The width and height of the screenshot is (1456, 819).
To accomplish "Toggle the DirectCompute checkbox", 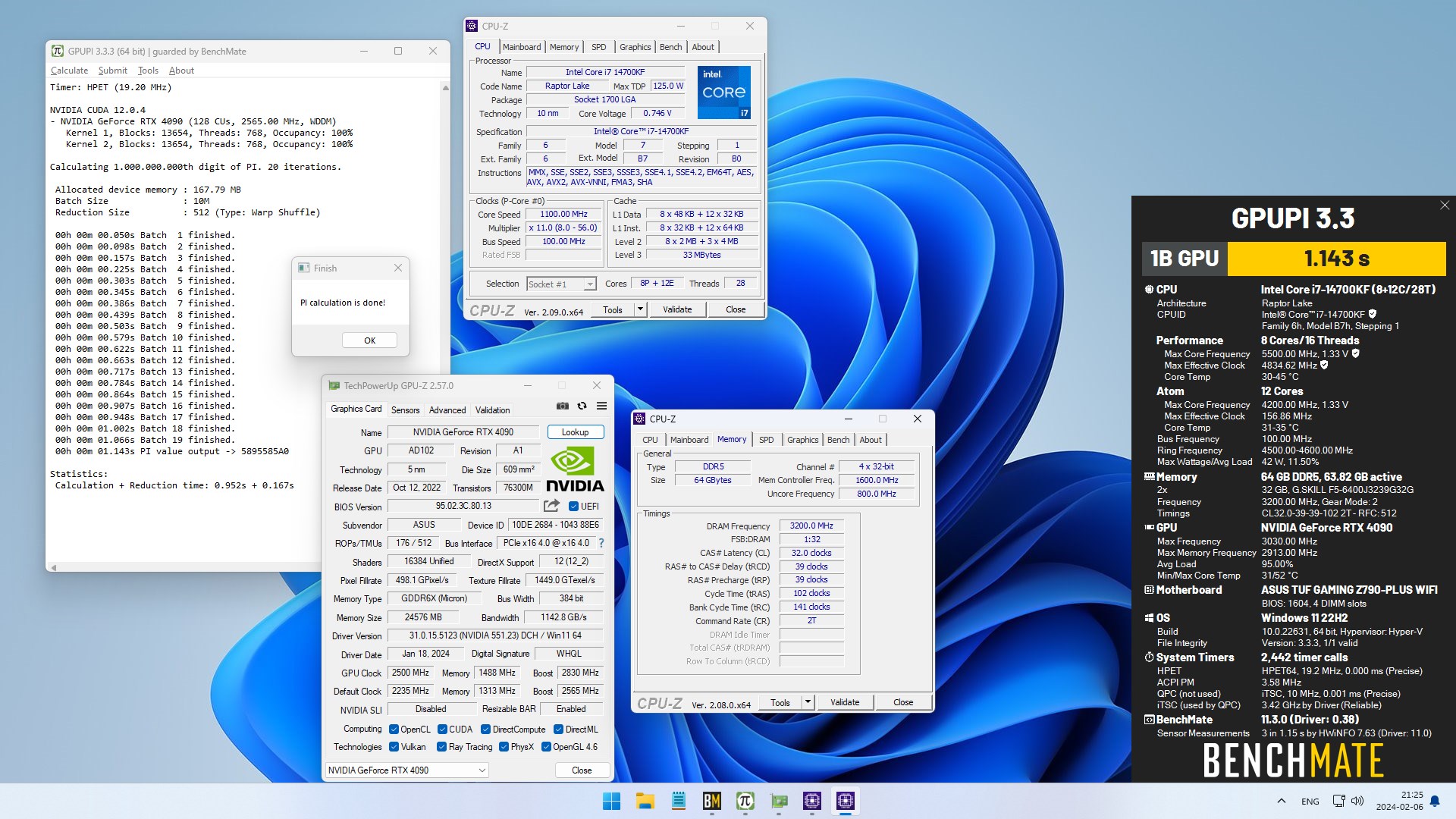I will pyautogui.click(x=486, y=730).
